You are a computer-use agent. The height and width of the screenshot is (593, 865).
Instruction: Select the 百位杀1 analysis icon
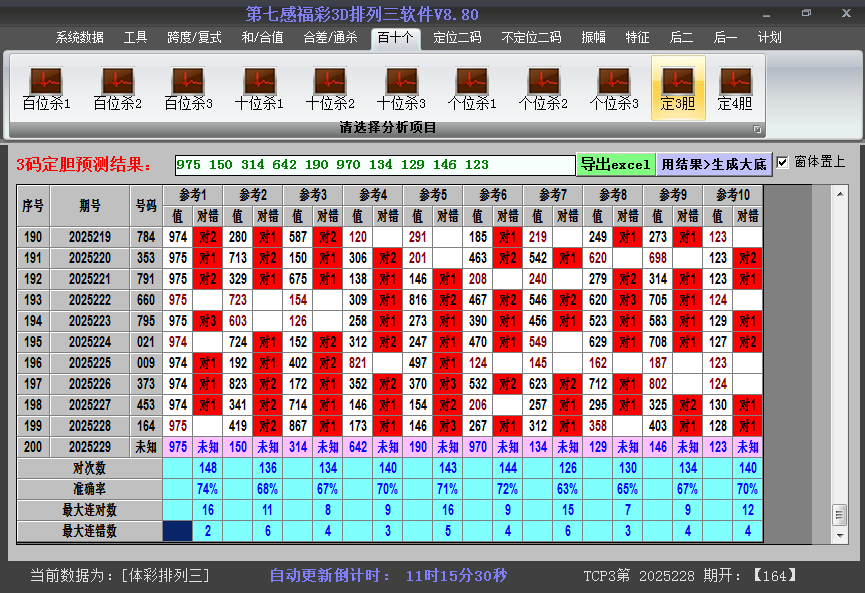tap(46, 88)
